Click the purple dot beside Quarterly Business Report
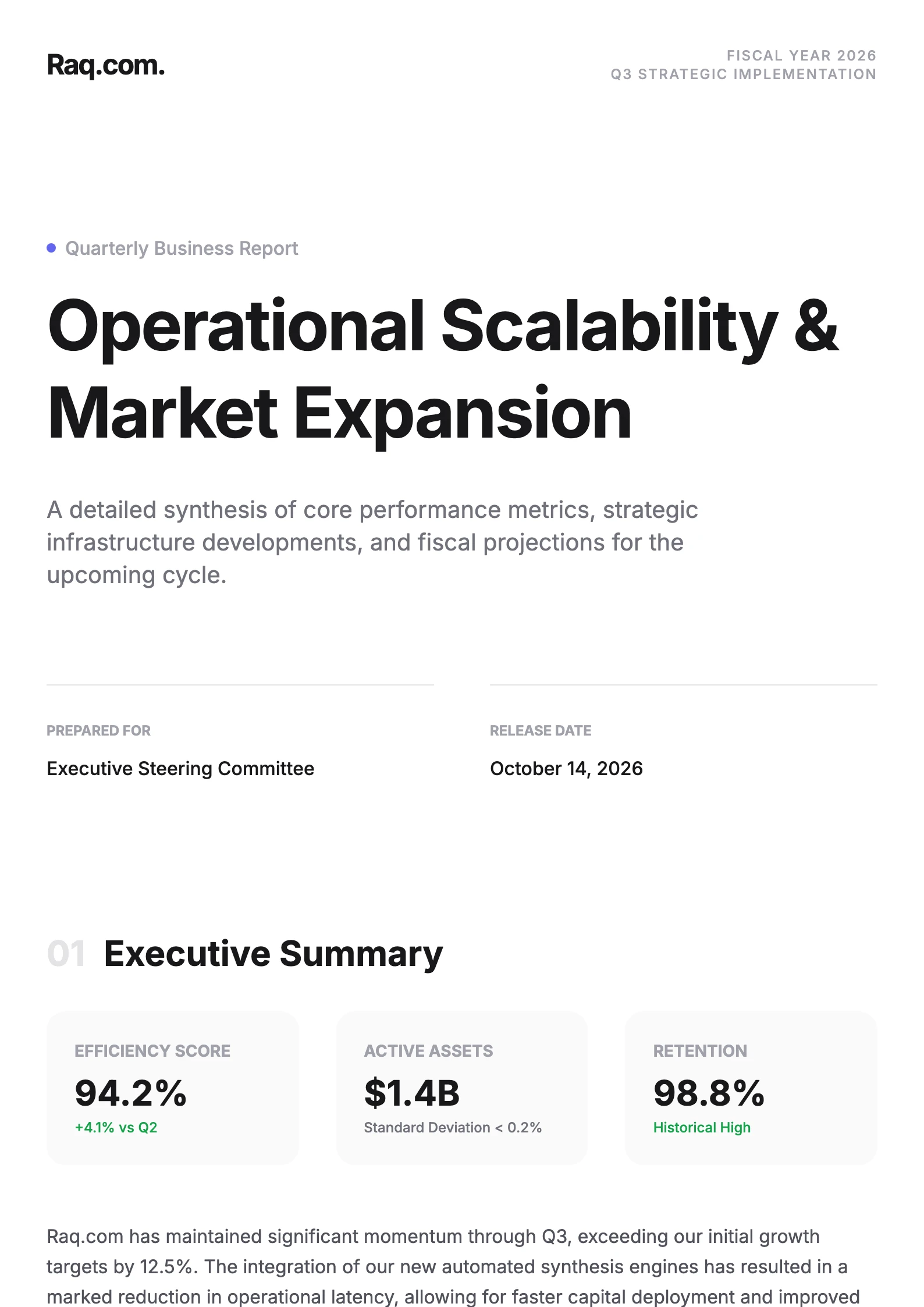 (51, 248)
